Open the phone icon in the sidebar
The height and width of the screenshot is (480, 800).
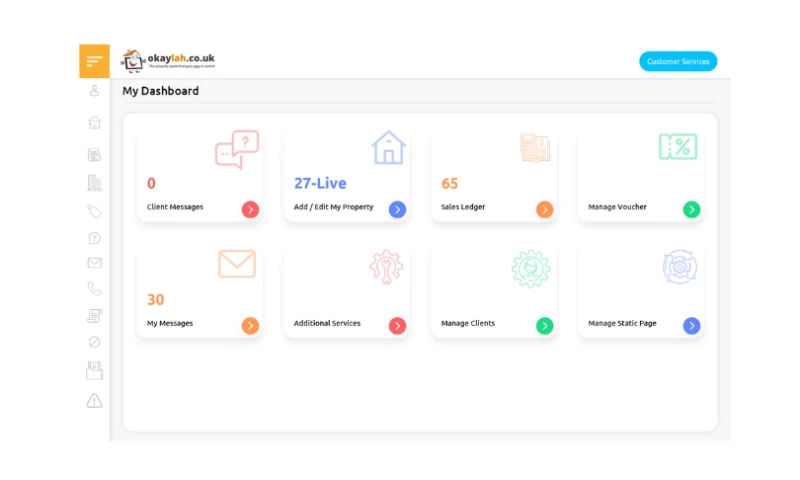point(94,289)
